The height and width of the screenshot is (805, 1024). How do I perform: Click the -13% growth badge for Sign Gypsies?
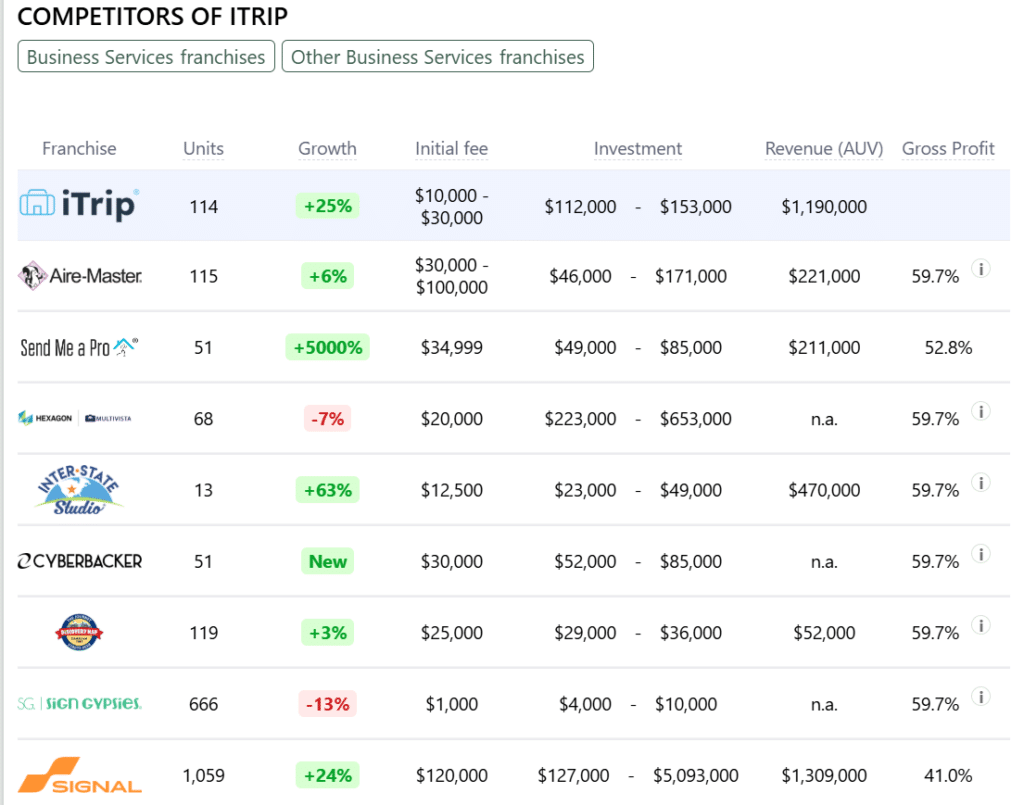[327, 704]
